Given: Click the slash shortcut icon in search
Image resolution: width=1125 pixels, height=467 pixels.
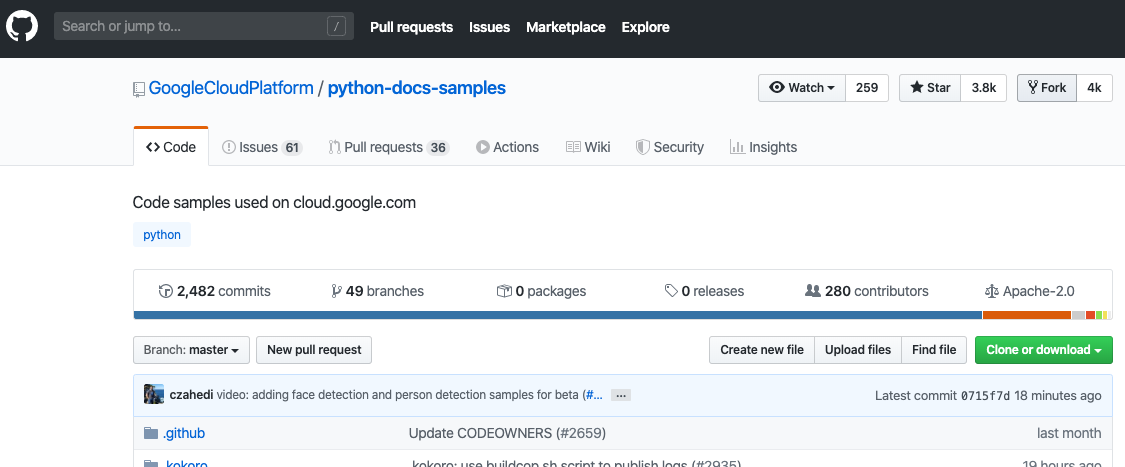Looking at the screenshot, I should click(x=336, y=27).
